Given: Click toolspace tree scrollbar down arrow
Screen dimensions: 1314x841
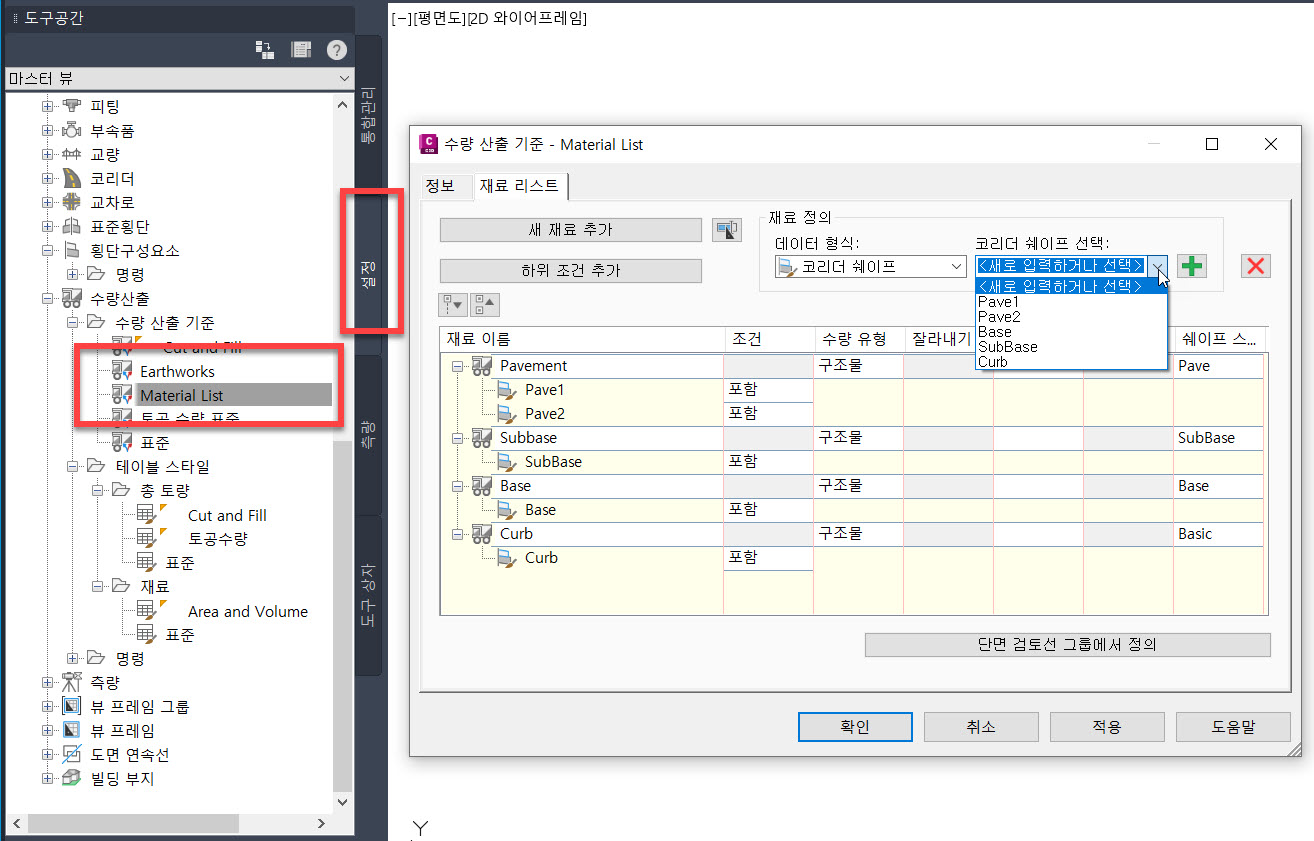Looking at the screenshot, I should (x=344, y=802).
